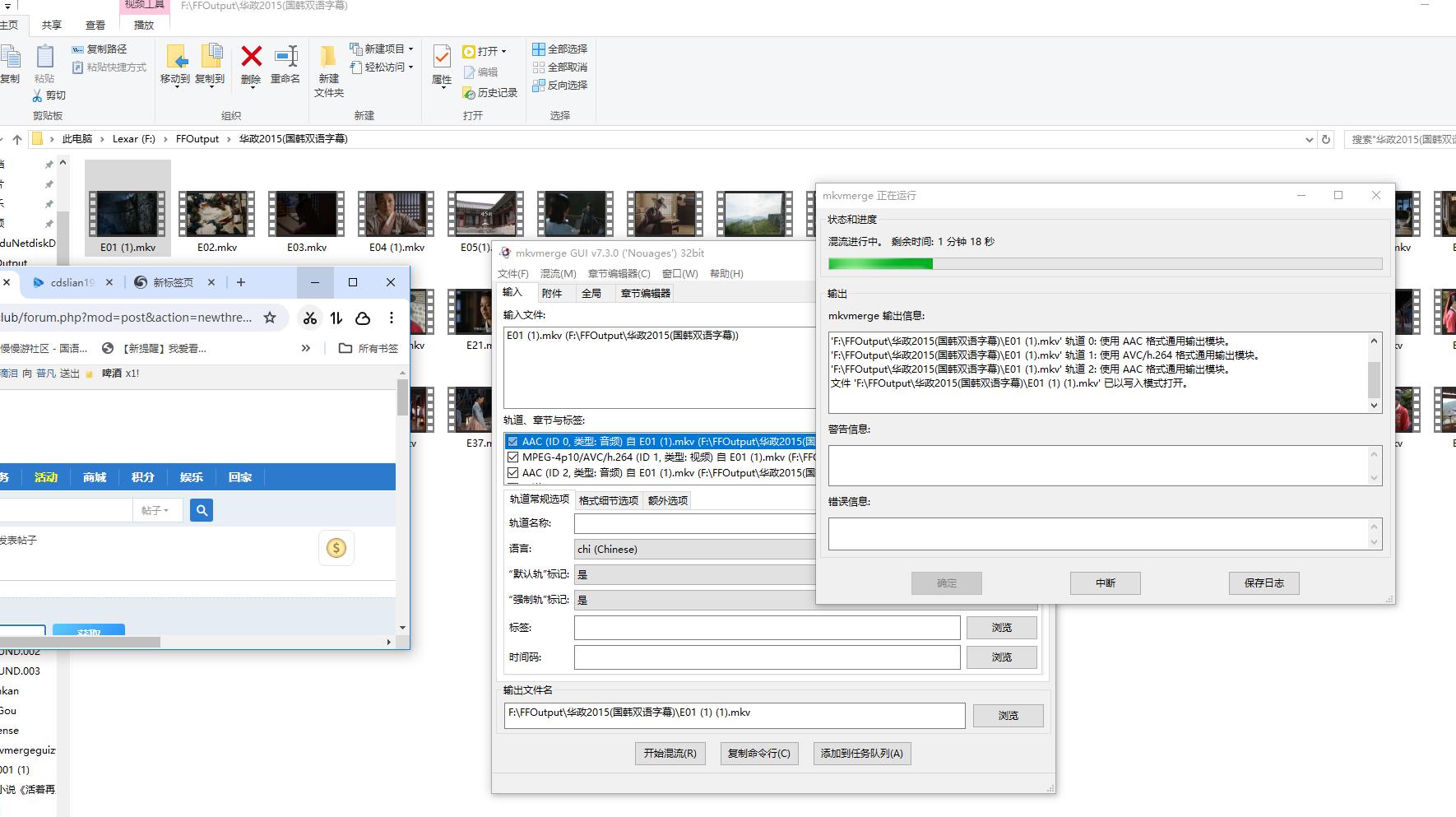Select the E02.mkv video thumbnail
The width and height of the screenshot is (1456, 817).
(217, 214)
